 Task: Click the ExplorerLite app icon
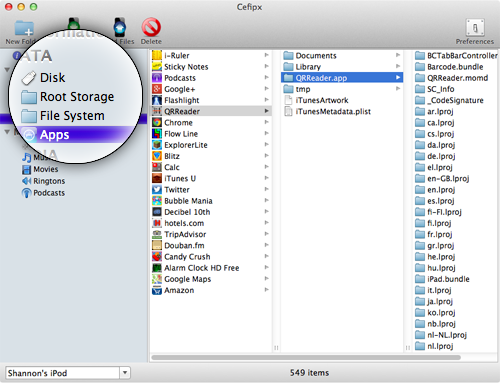click(157, 145)
